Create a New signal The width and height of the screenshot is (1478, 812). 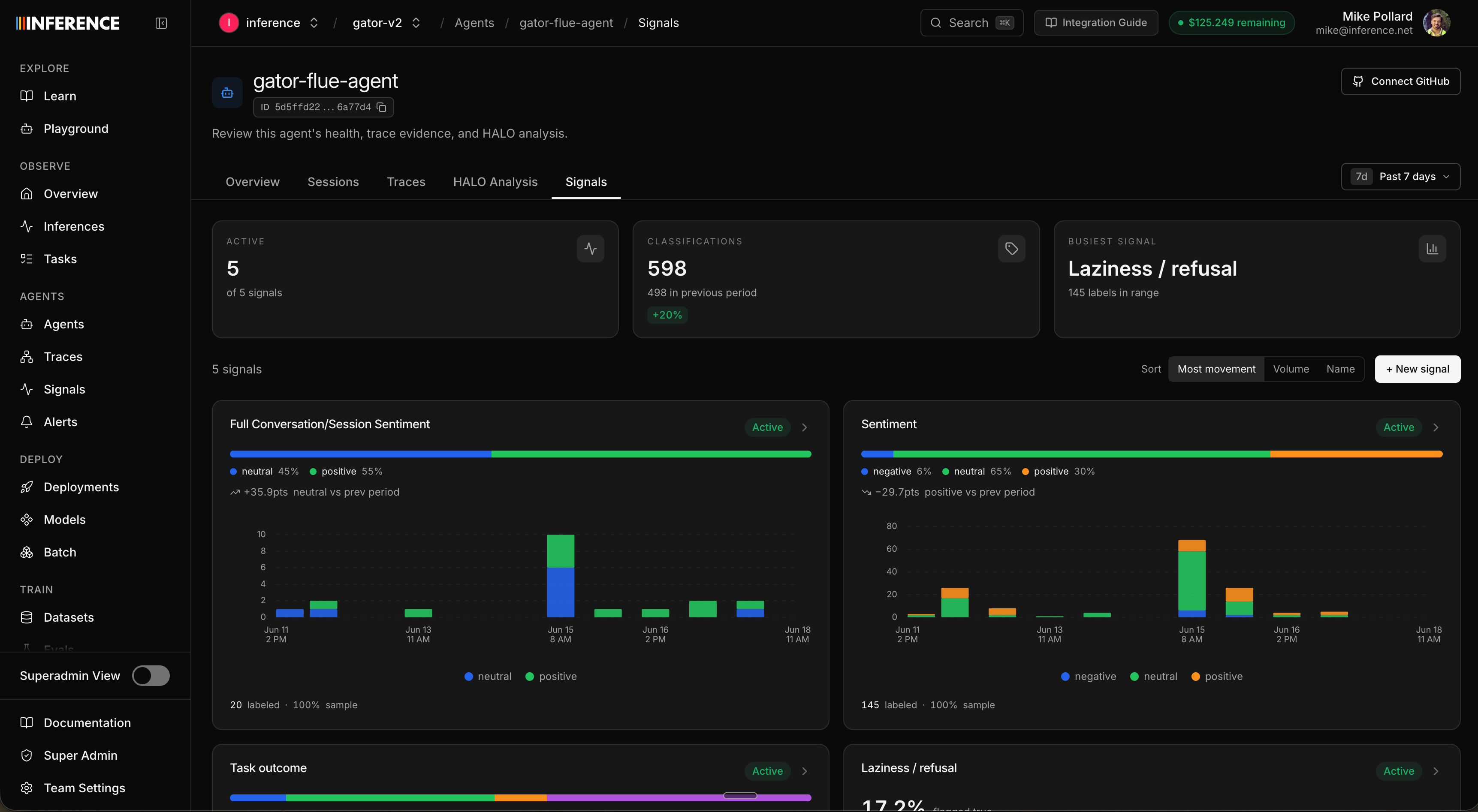click(x=1417, y=369)
